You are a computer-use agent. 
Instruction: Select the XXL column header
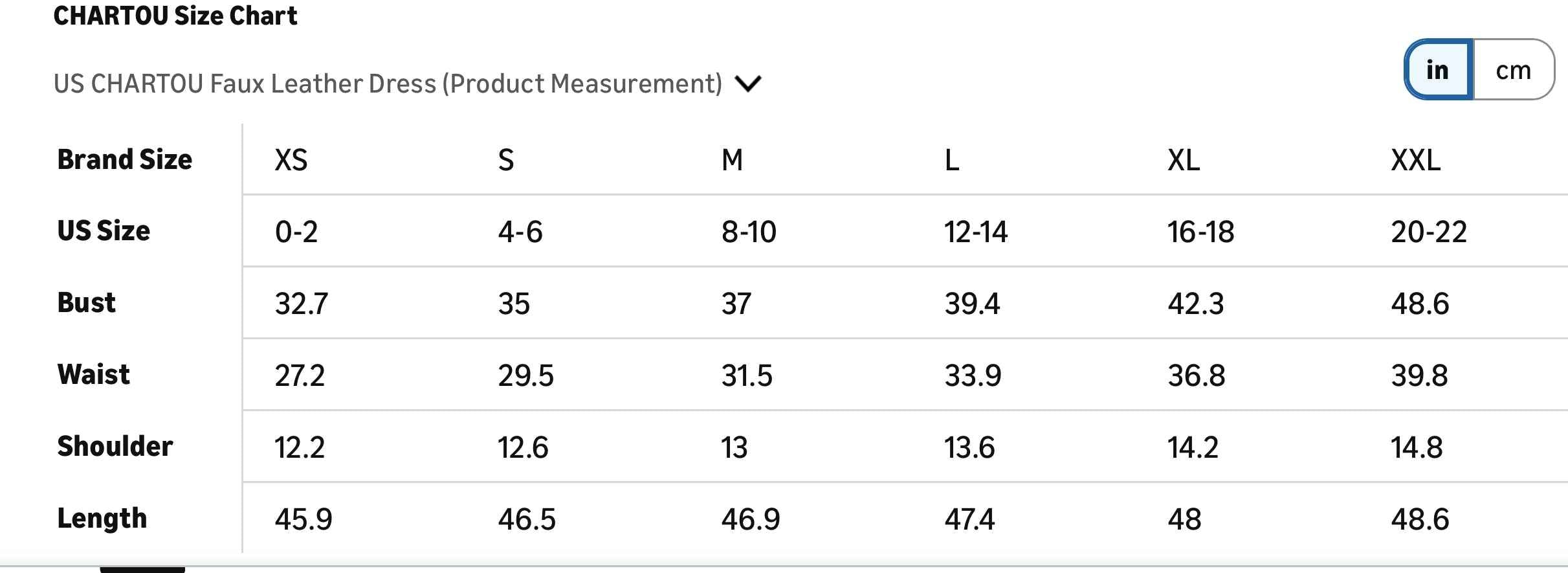(x=1415, y=160)
